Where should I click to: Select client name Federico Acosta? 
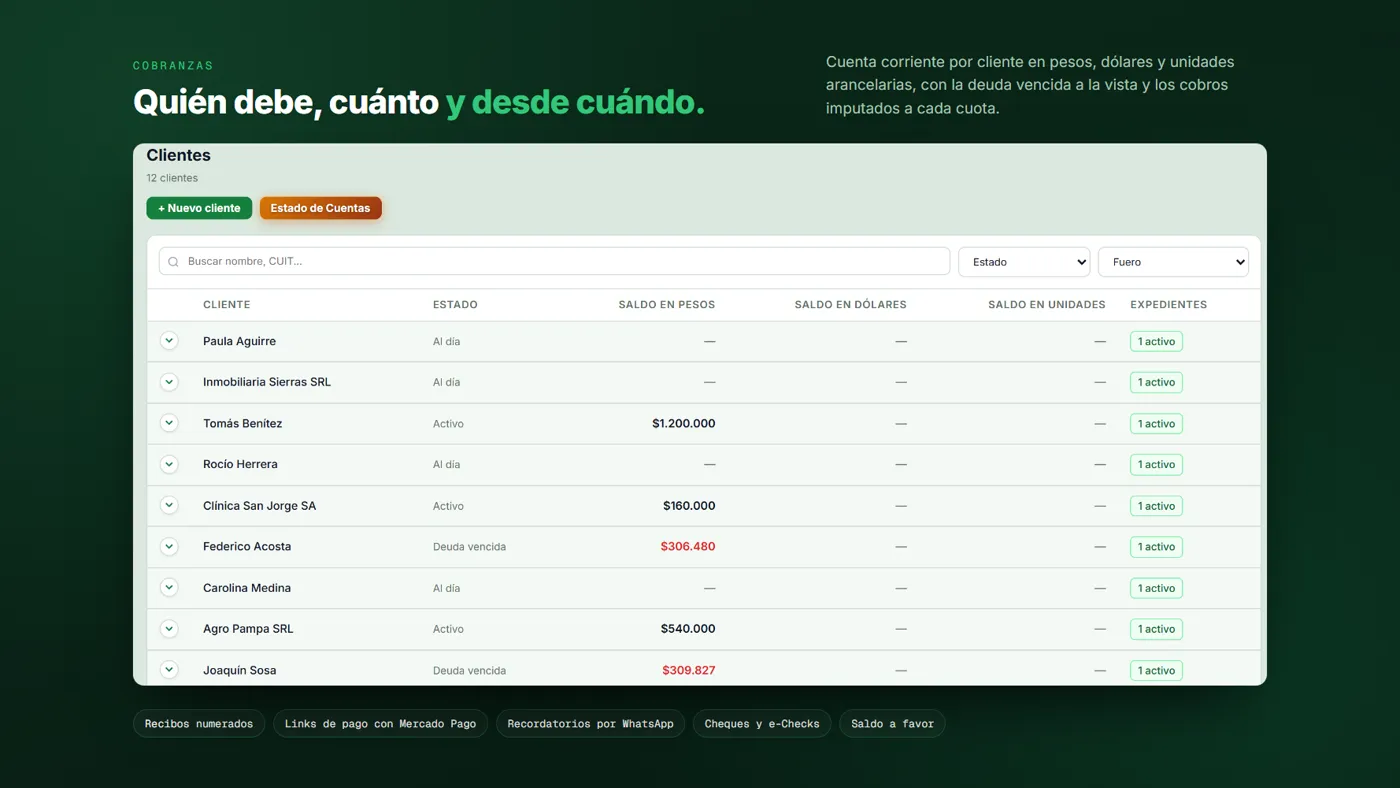247,547
